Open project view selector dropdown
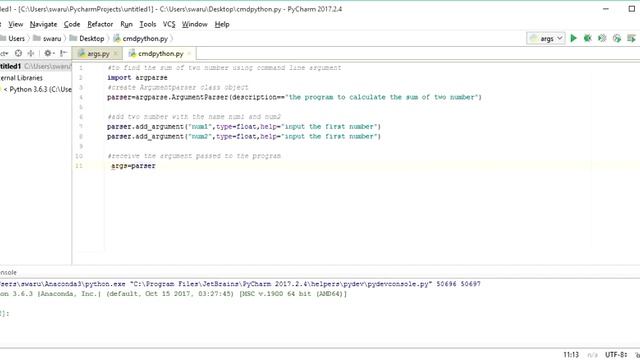The width and height of the screenshot is (640, 360). (4, 53)
